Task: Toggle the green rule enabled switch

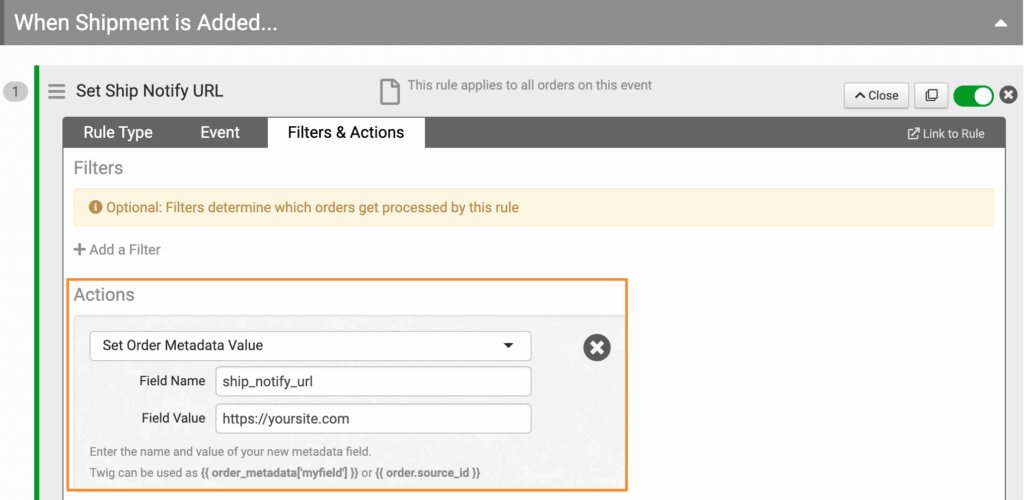Action: click(x=973, y=95)
